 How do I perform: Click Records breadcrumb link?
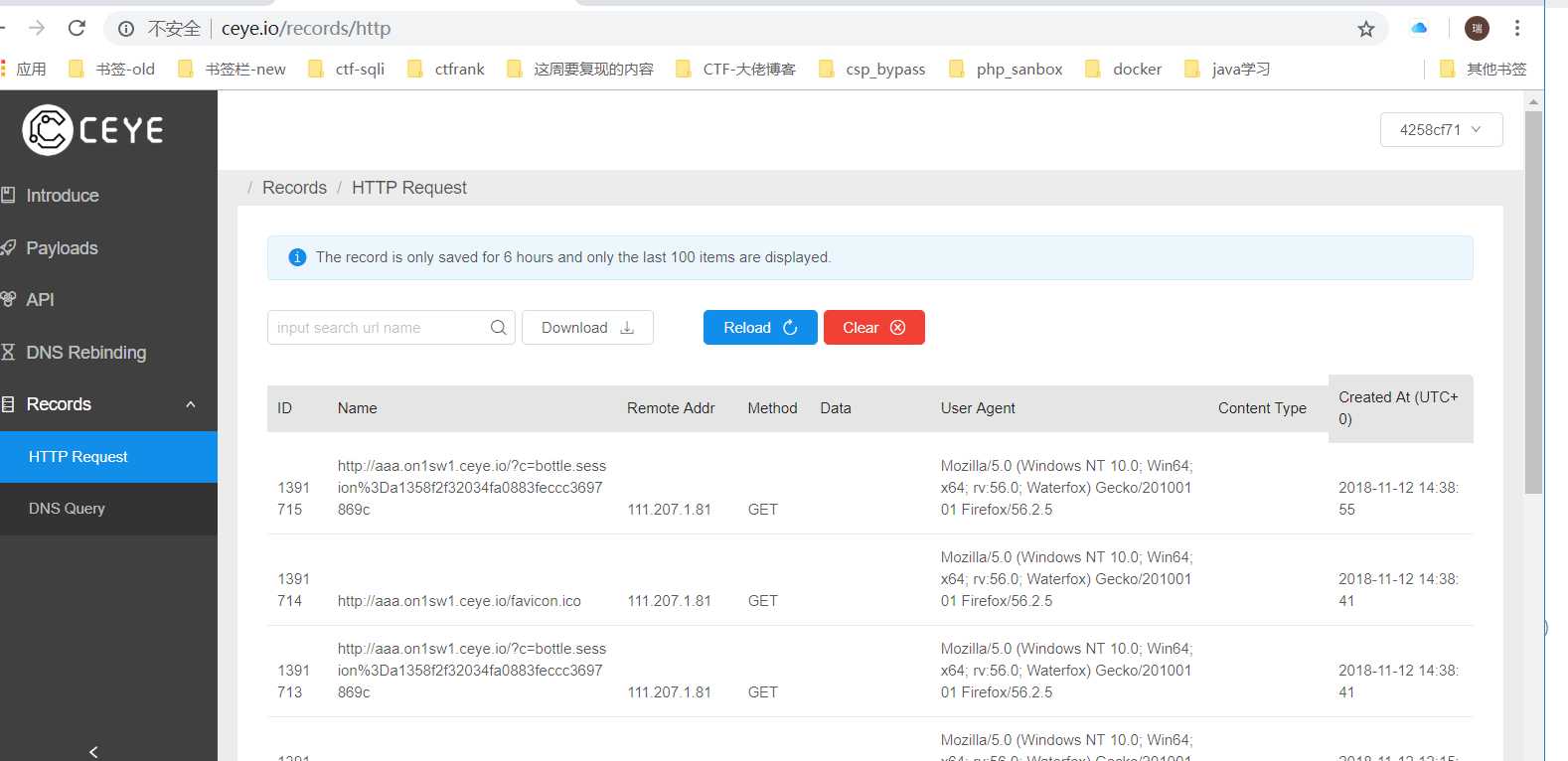(294, 188)
